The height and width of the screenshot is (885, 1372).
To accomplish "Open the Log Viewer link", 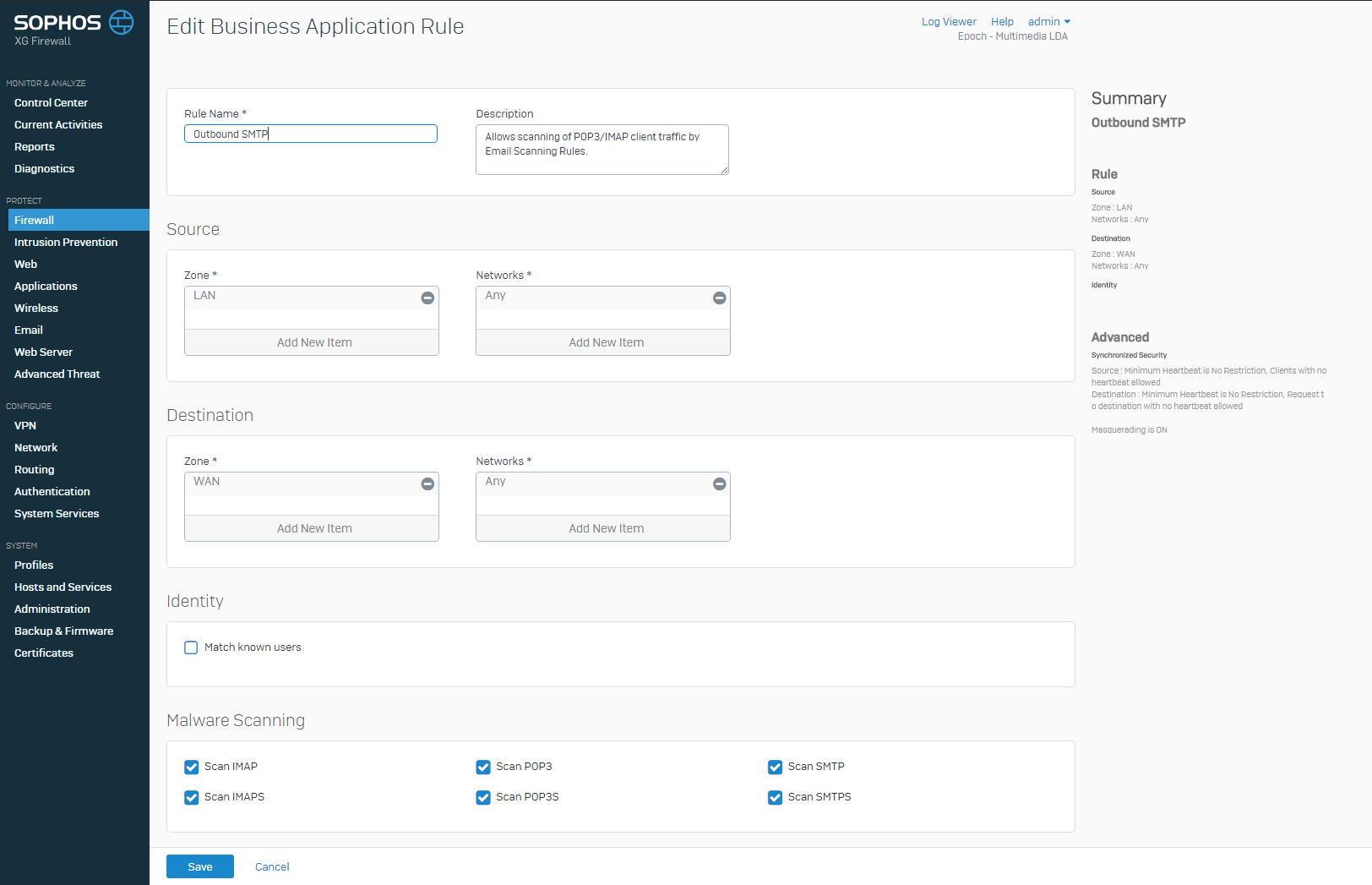I will (x=949, y=22).
